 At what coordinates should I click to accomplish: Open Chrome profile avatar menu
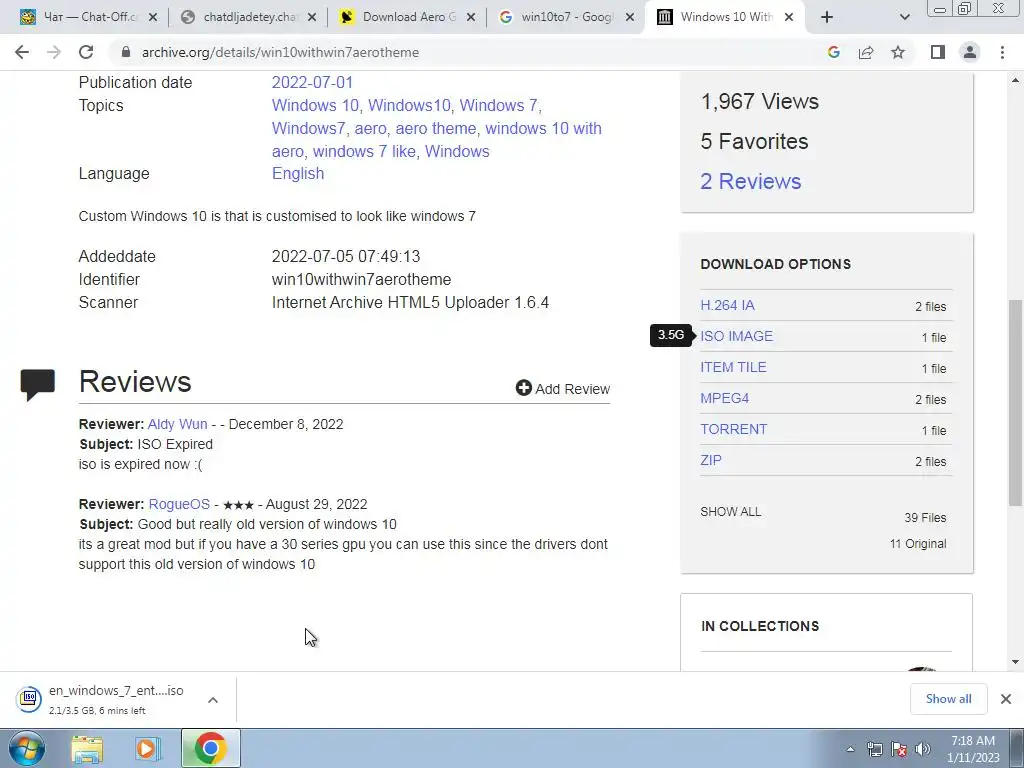(x=970, y=52)
